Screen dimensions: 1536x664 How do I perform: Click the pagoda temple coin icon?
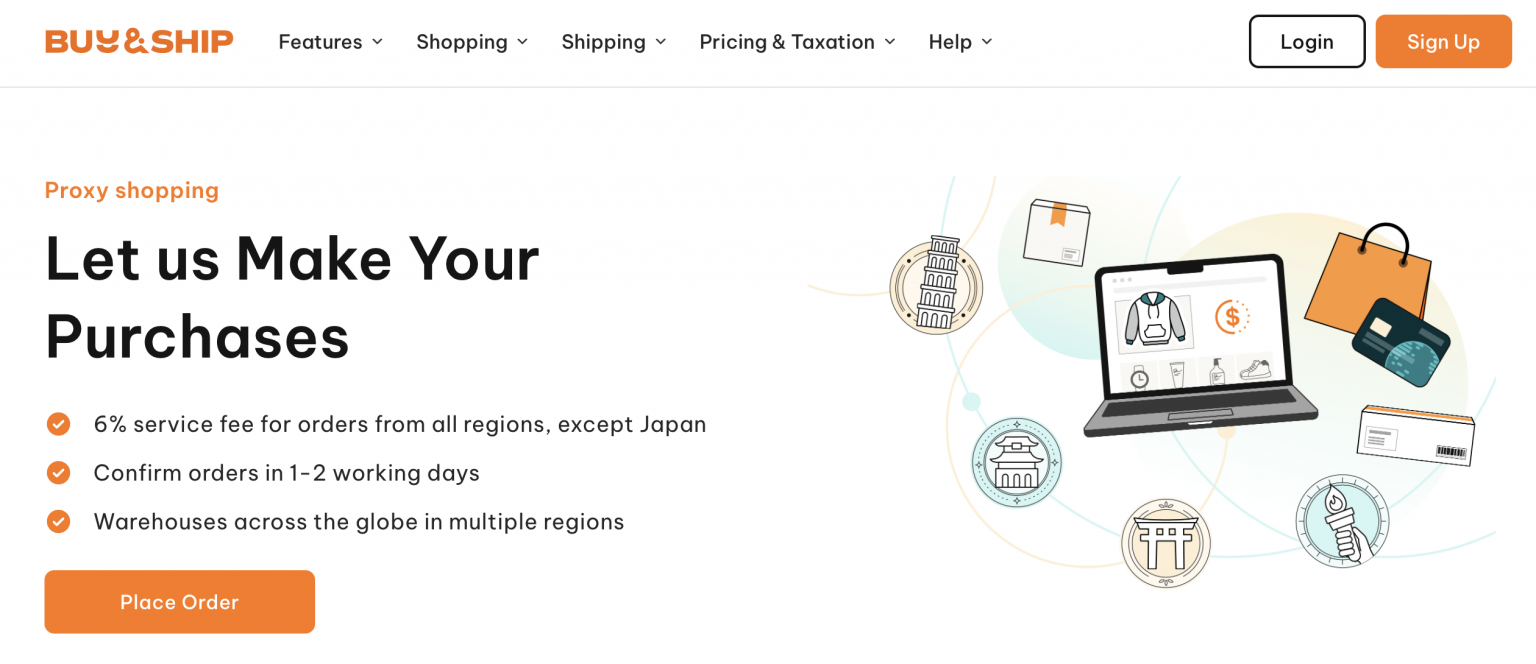pos(1017,463)
